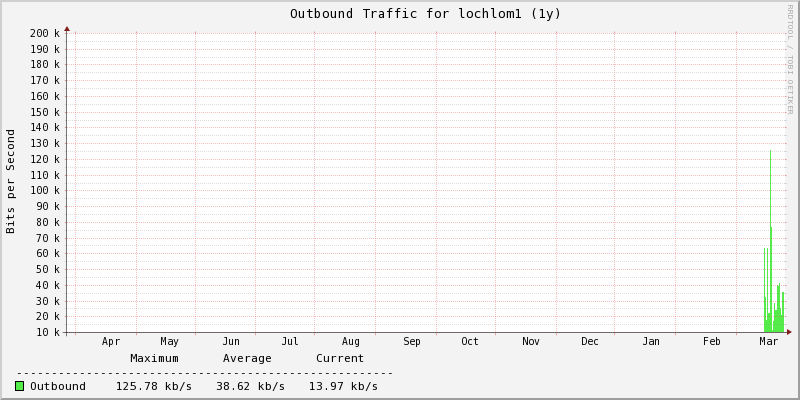Click the 'Outbound' legend label
This screenshot has height=400, width=800.
coord(58,386)
